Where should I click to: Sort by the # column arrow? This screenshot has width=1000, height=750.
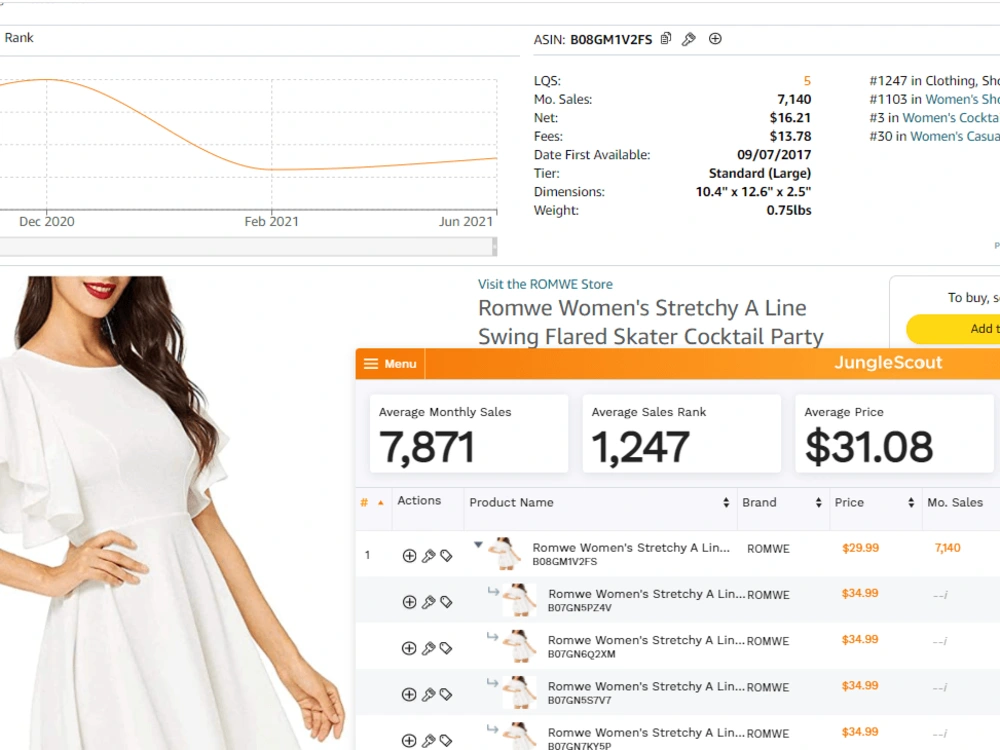tap(381, 503)
